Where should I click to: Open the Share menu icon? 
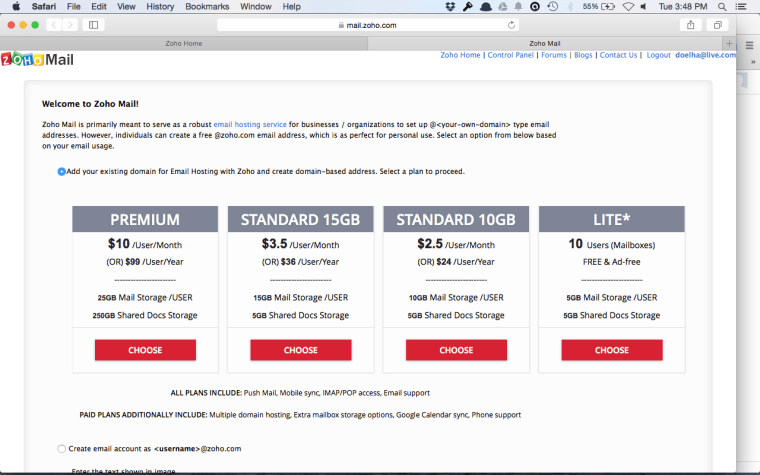click(x=691, y=25)
